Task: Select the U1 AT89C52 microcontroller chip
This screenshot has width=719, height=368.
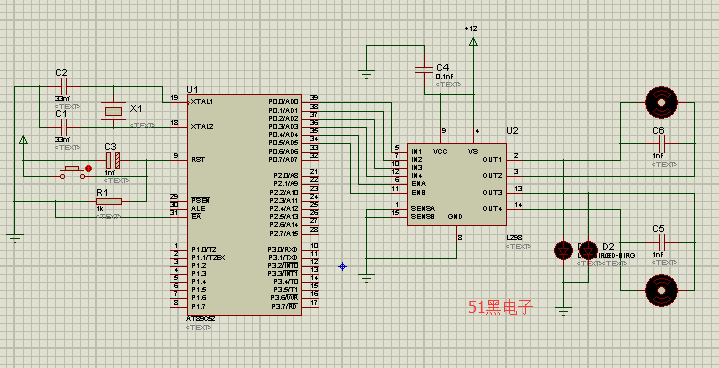Action: tap(244, 205)
